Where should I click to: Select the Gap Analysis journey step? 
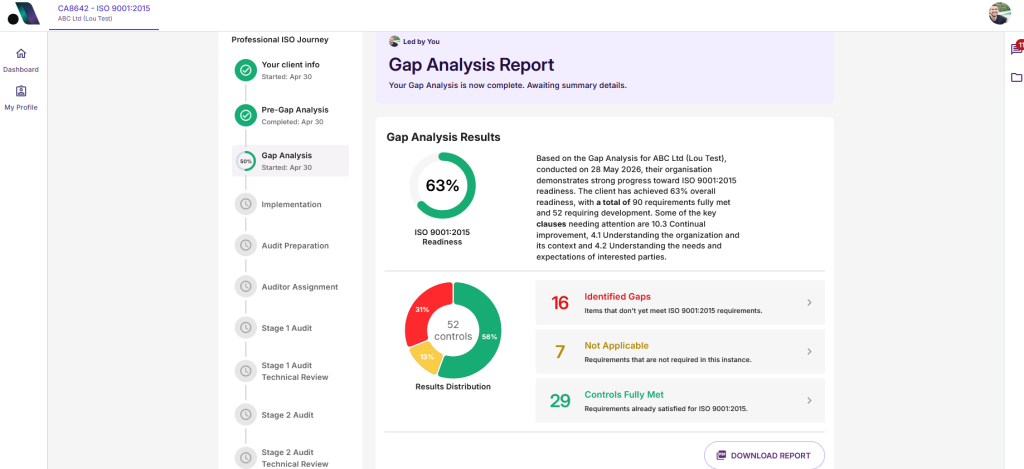pos(290,161)
